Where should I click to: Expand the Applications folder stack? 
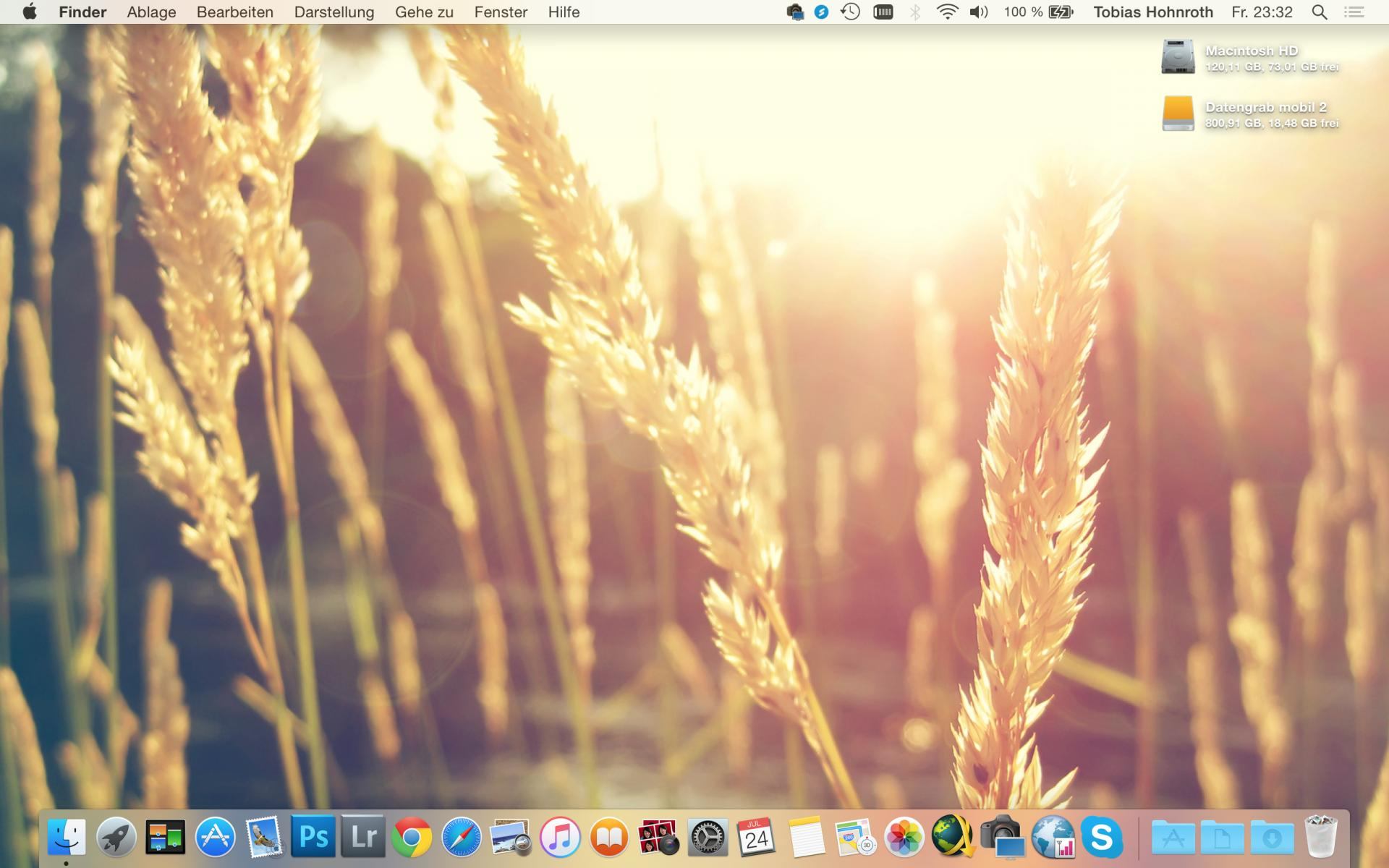click(x=1173, y=838)
